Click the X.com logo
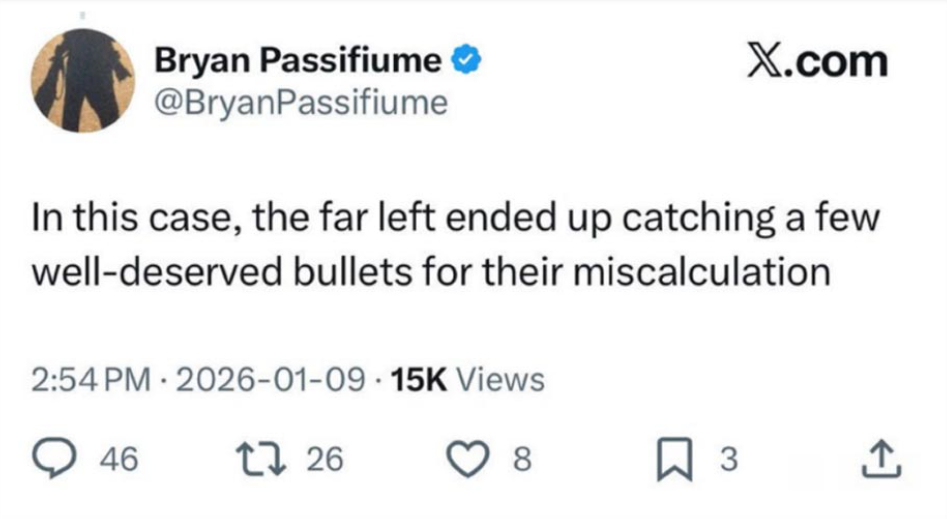947x519 pixels. click(x=817, y=62)
